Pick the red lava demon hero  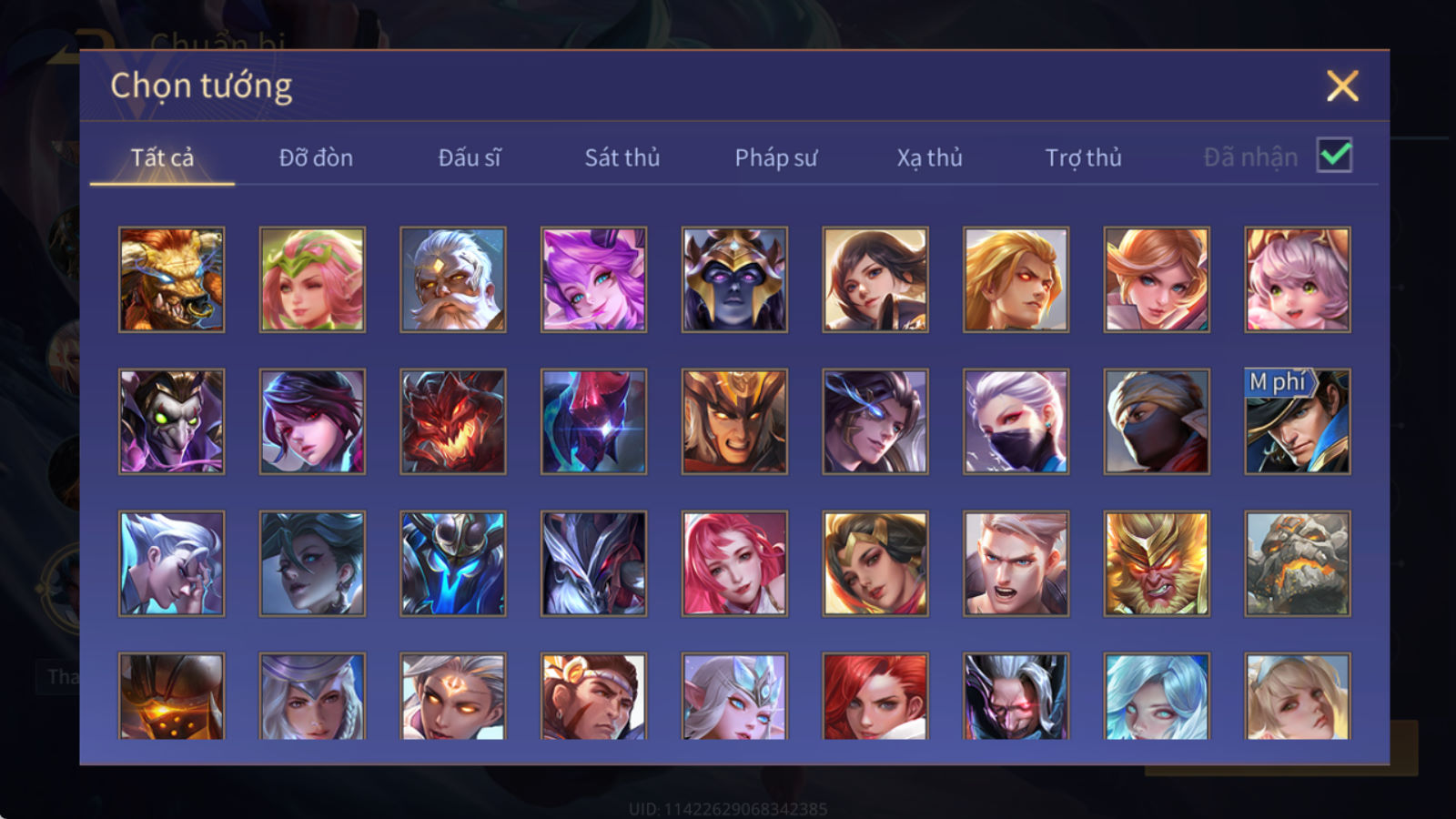click(x=453, y=421)
